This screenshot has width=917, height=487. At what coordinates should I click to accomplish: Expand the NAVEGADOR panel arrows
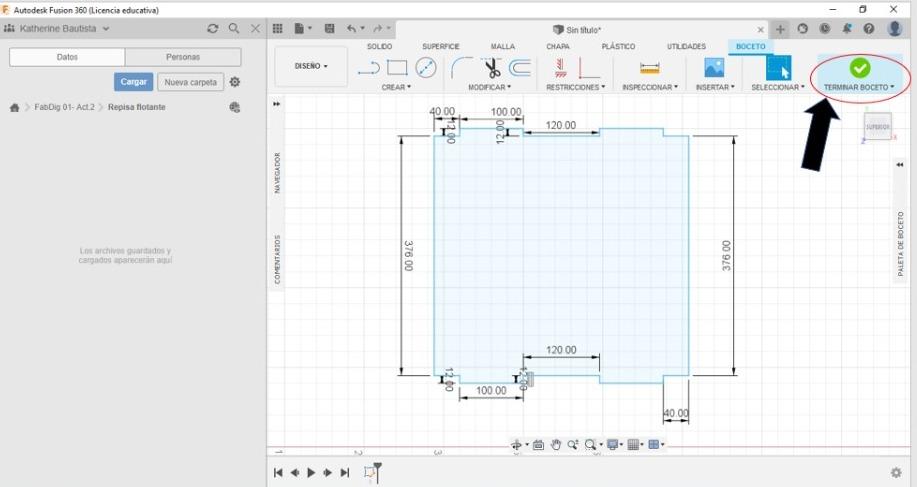coord(276,103)
